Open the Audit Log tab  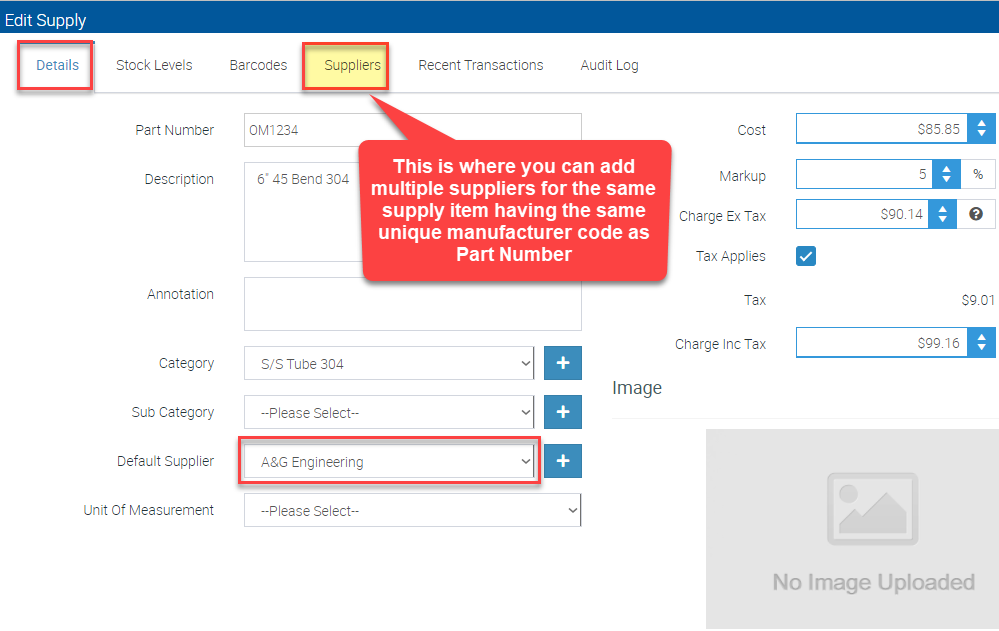tap(609, 65)
